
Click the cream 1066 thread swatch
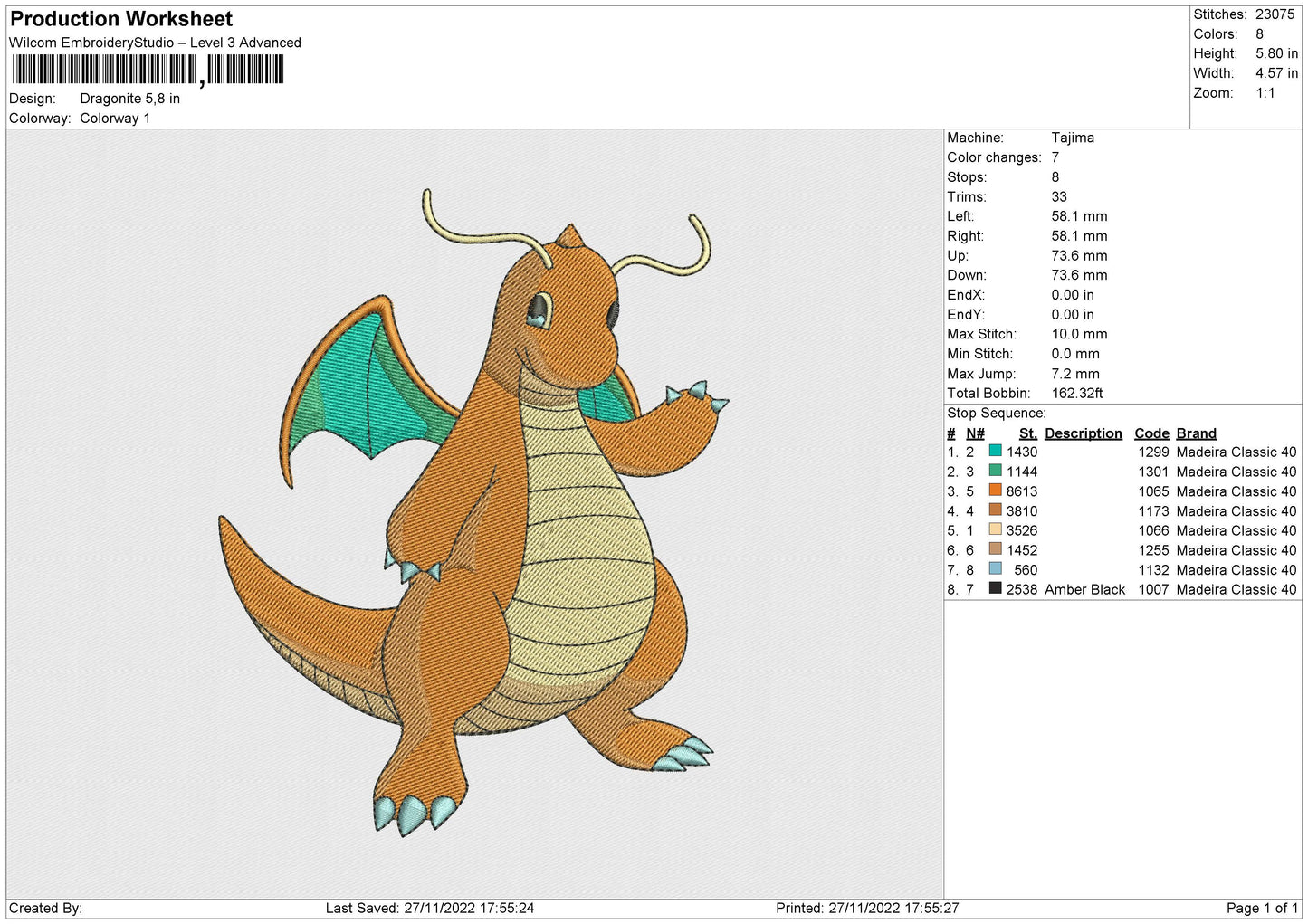996,529
